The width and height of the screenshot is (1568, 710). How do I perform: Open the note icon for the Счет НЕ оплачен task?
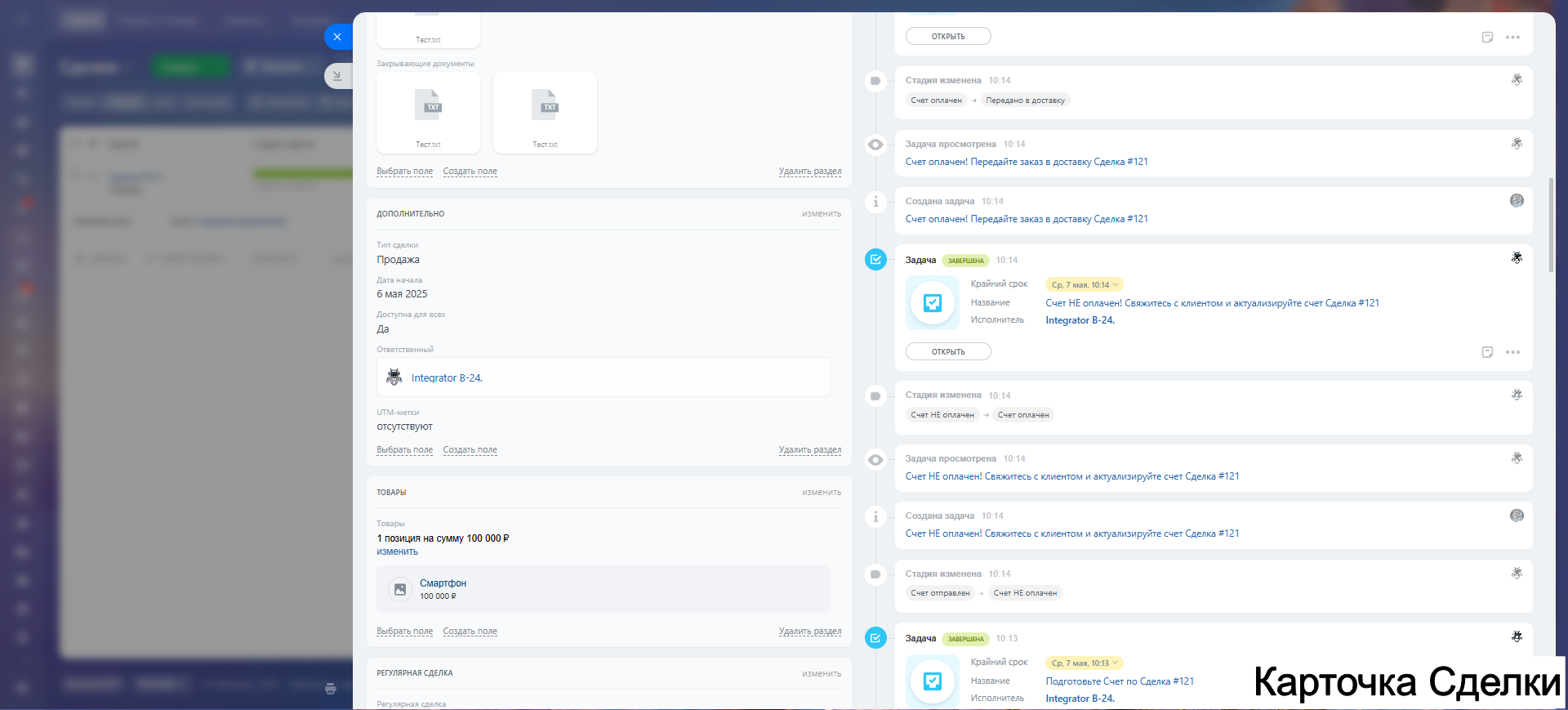1487,352
